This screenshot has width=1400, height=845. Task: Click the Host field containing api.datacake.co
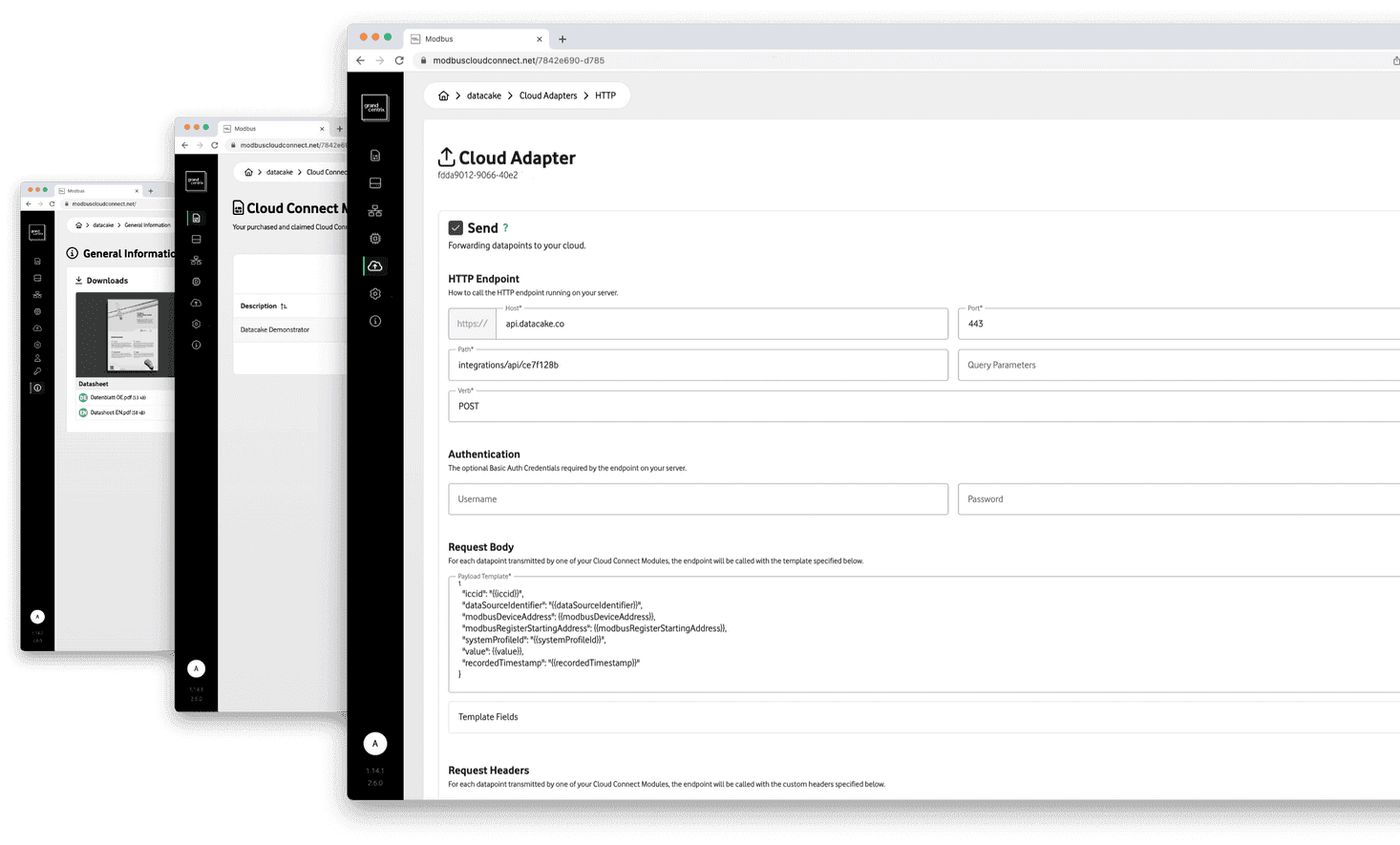[722, 324]
